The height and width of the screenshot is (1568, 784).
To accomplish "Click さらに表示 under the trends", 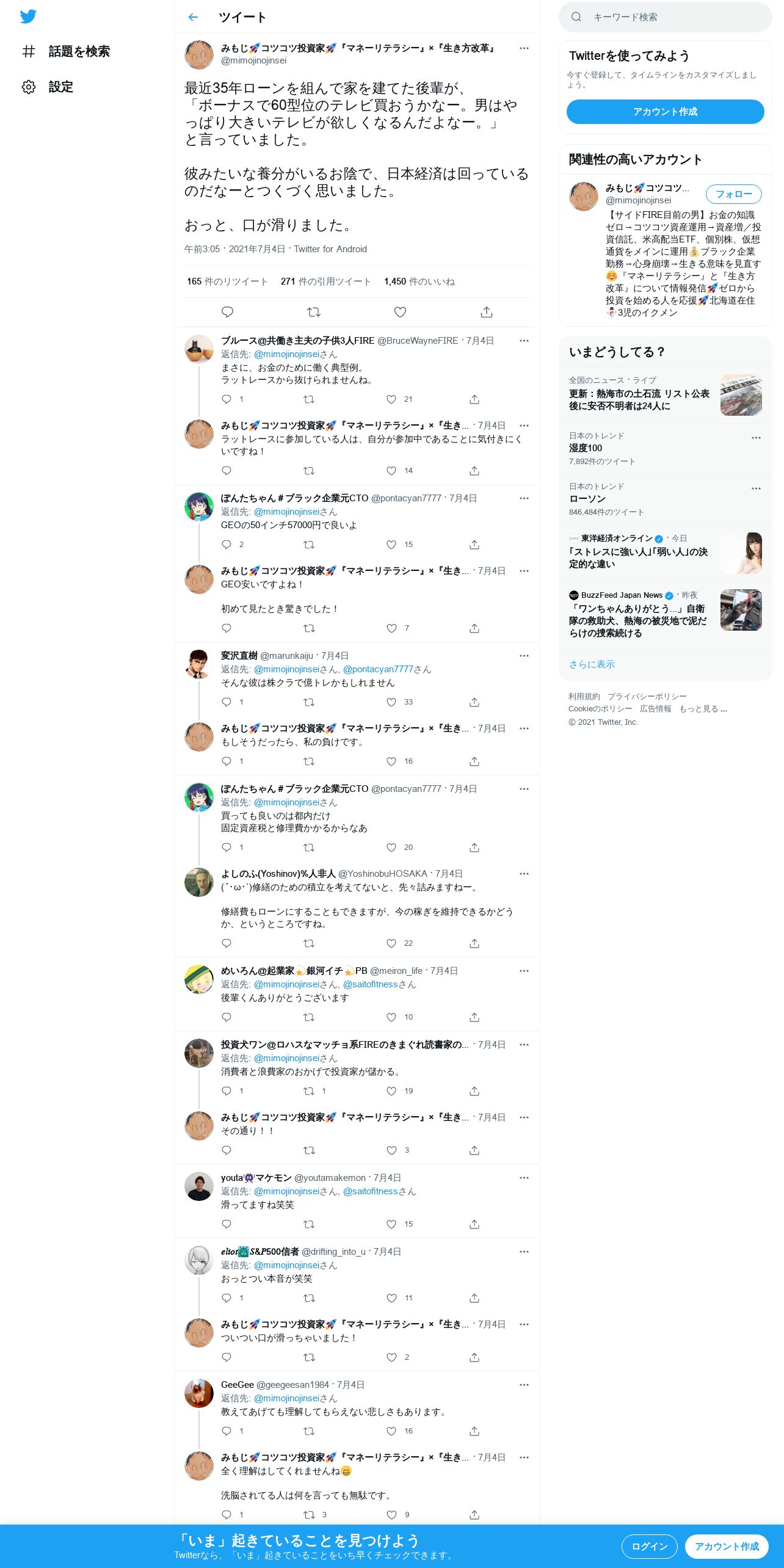I will click(x=592, y=664).
